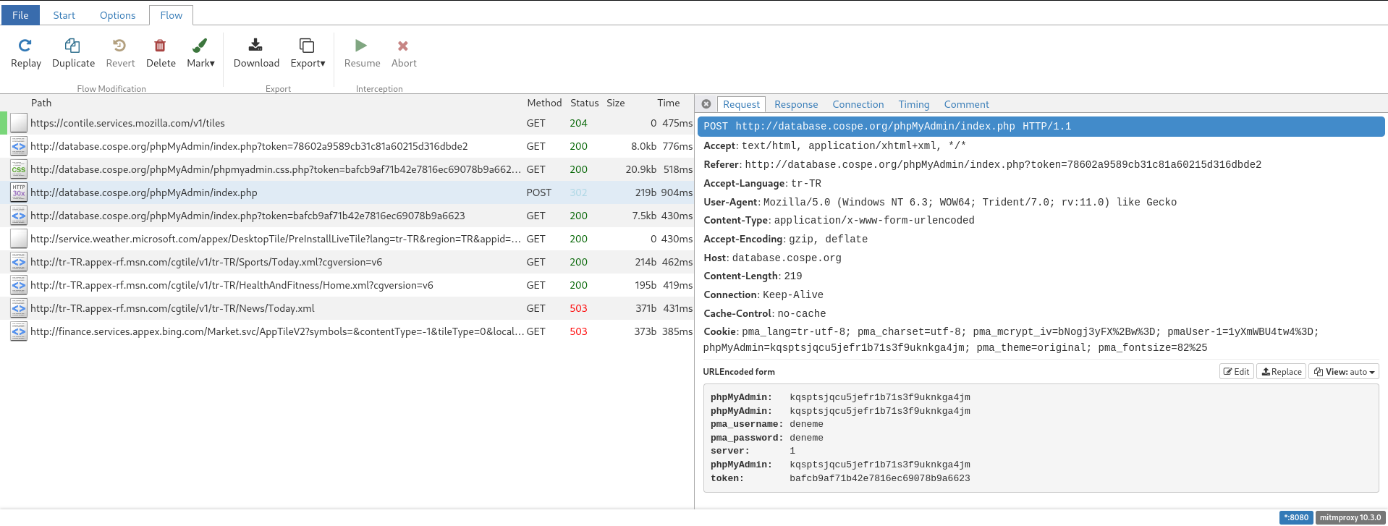The width and height of the screenshot is (1388, 526).
Task: Click the Replace button
Action: (x=1281, y=371)
